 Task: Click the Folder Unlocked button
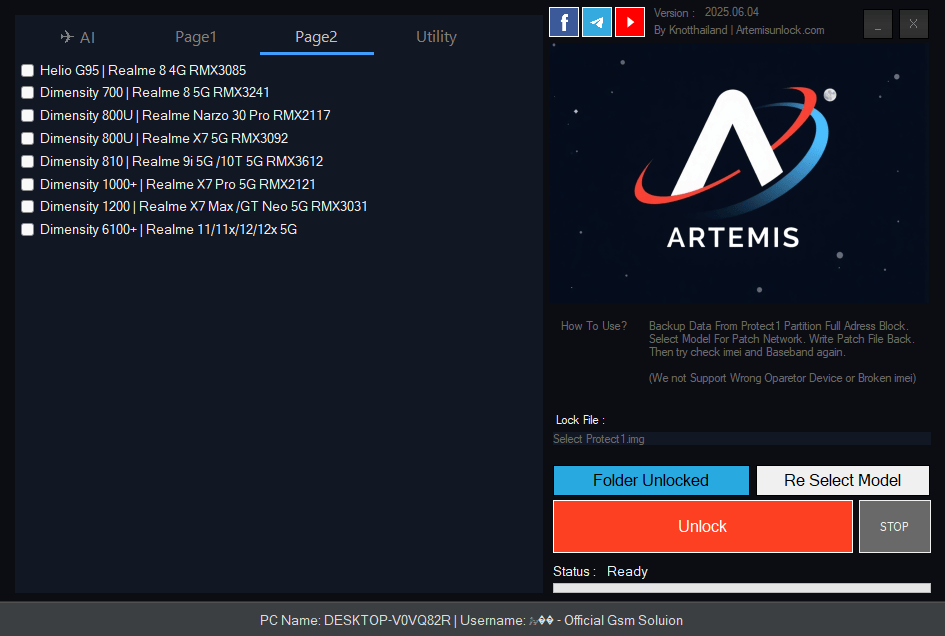click(651, 480)
